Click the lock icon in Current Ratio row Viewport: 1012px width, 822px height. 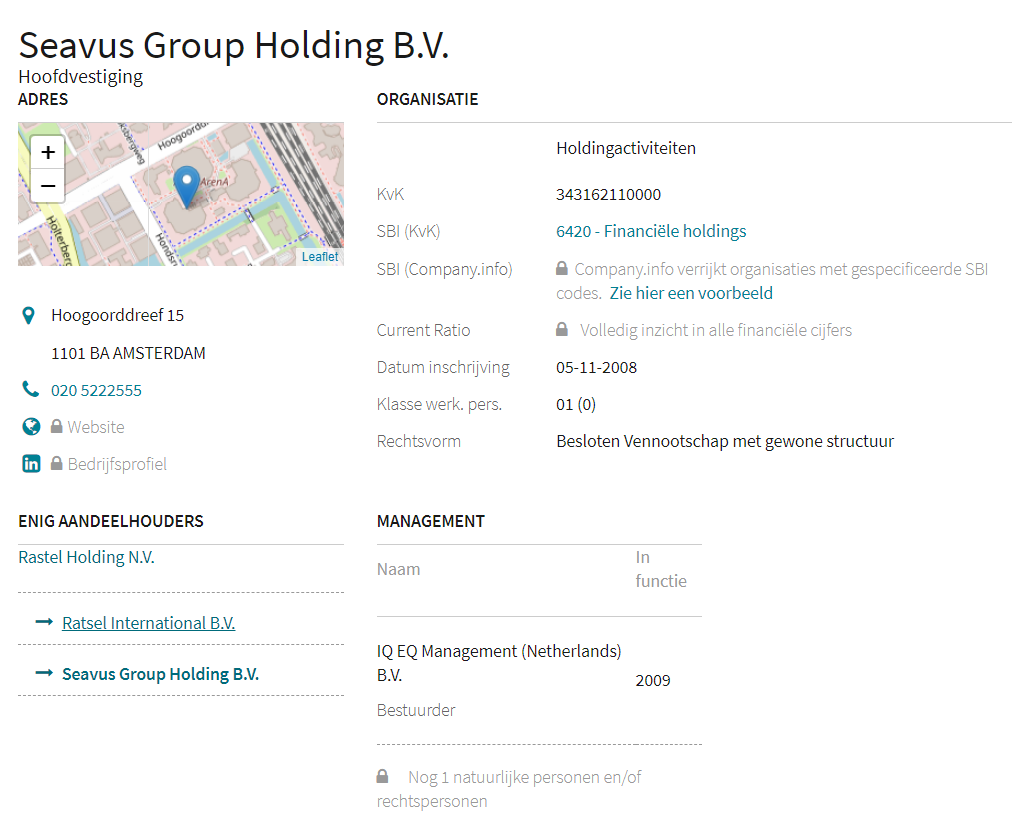pos(562,329)
